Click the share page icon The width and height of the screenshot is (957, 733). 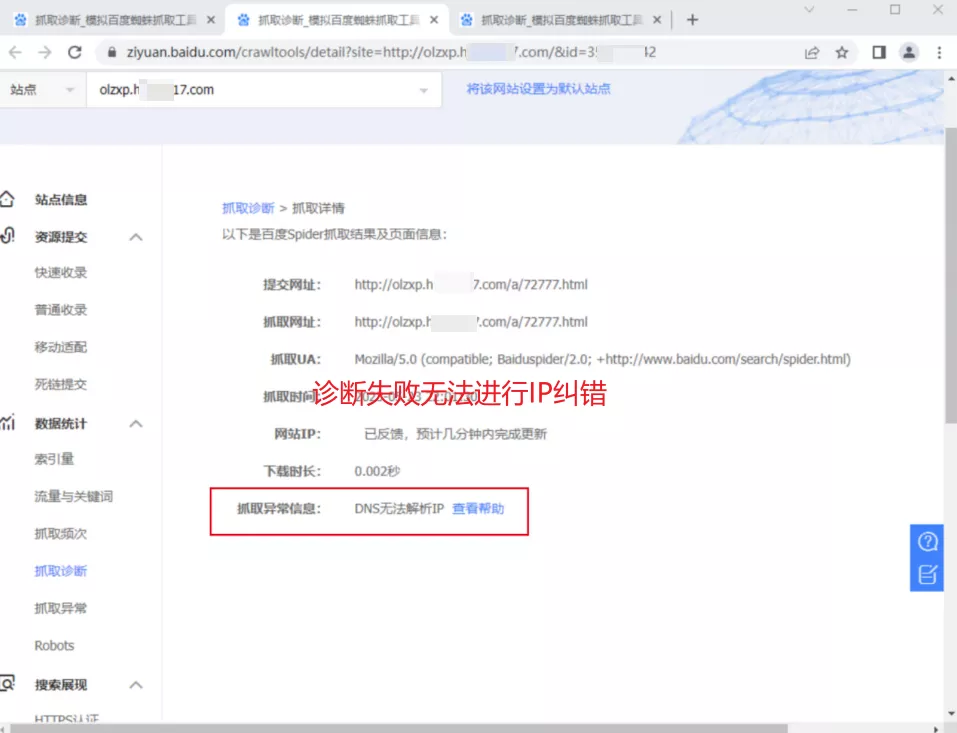pos(812,52)
